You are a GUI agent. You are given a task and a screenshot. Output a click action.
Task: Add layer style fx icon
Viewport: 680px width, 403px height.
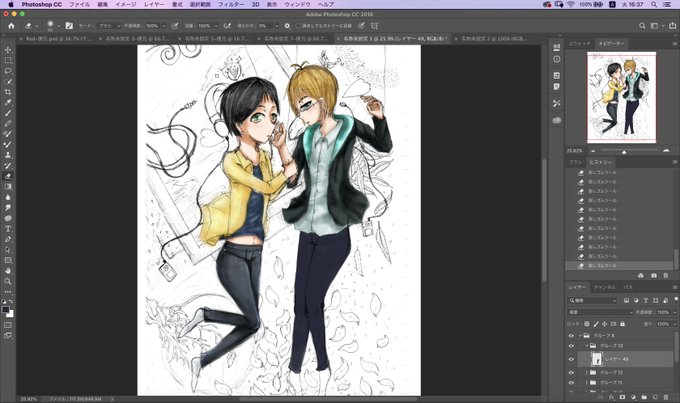[x=611, y=397]
